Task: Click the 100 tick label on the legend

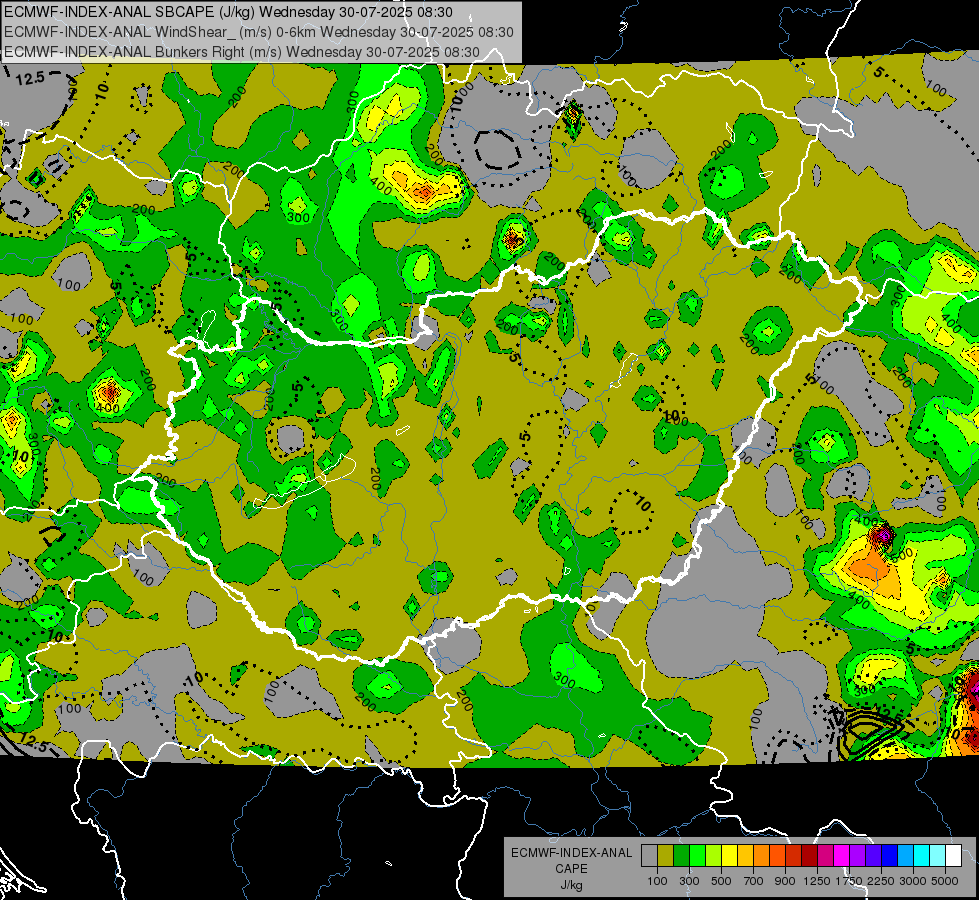Action: point(657,881)
